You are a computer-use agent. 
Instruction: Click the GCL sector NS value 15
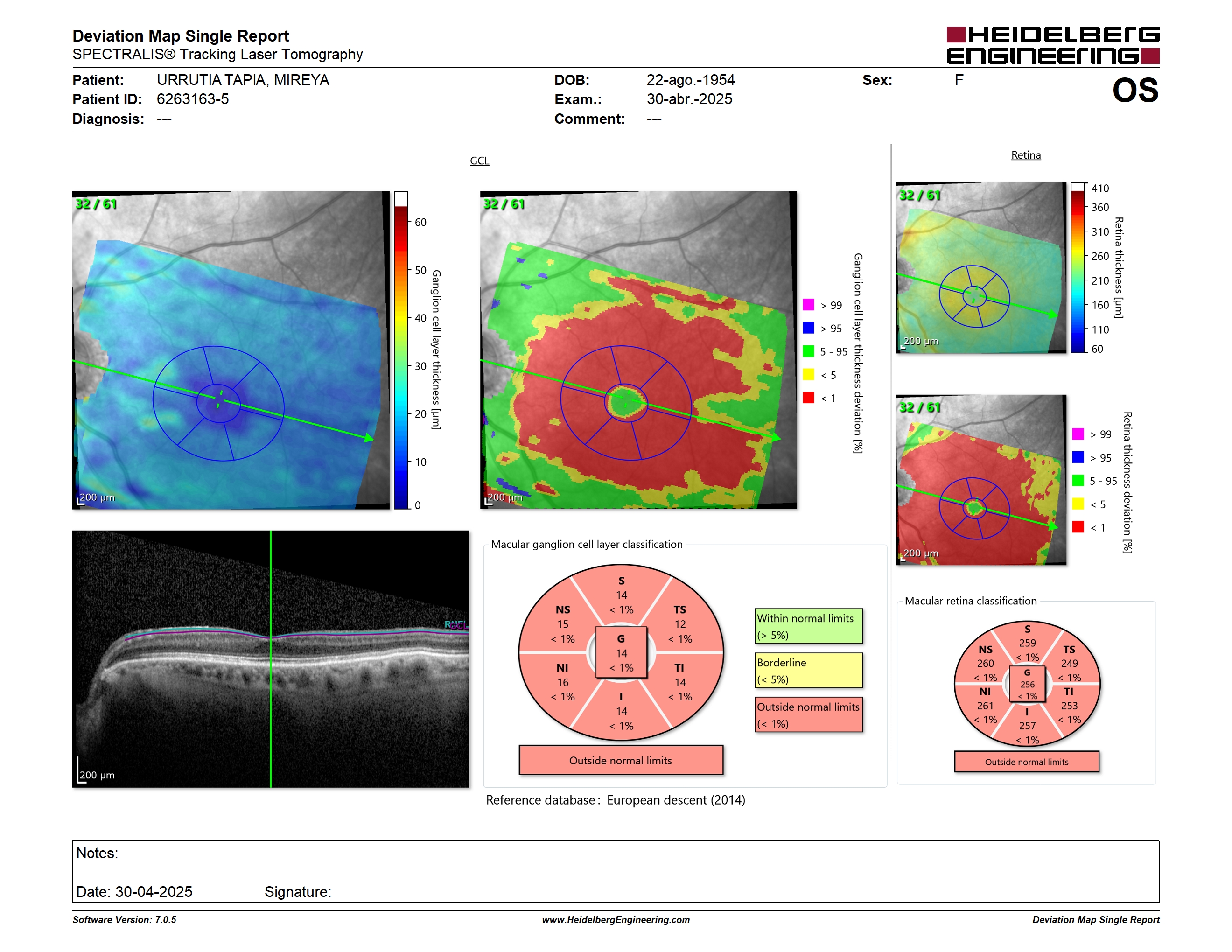[562, 624]
